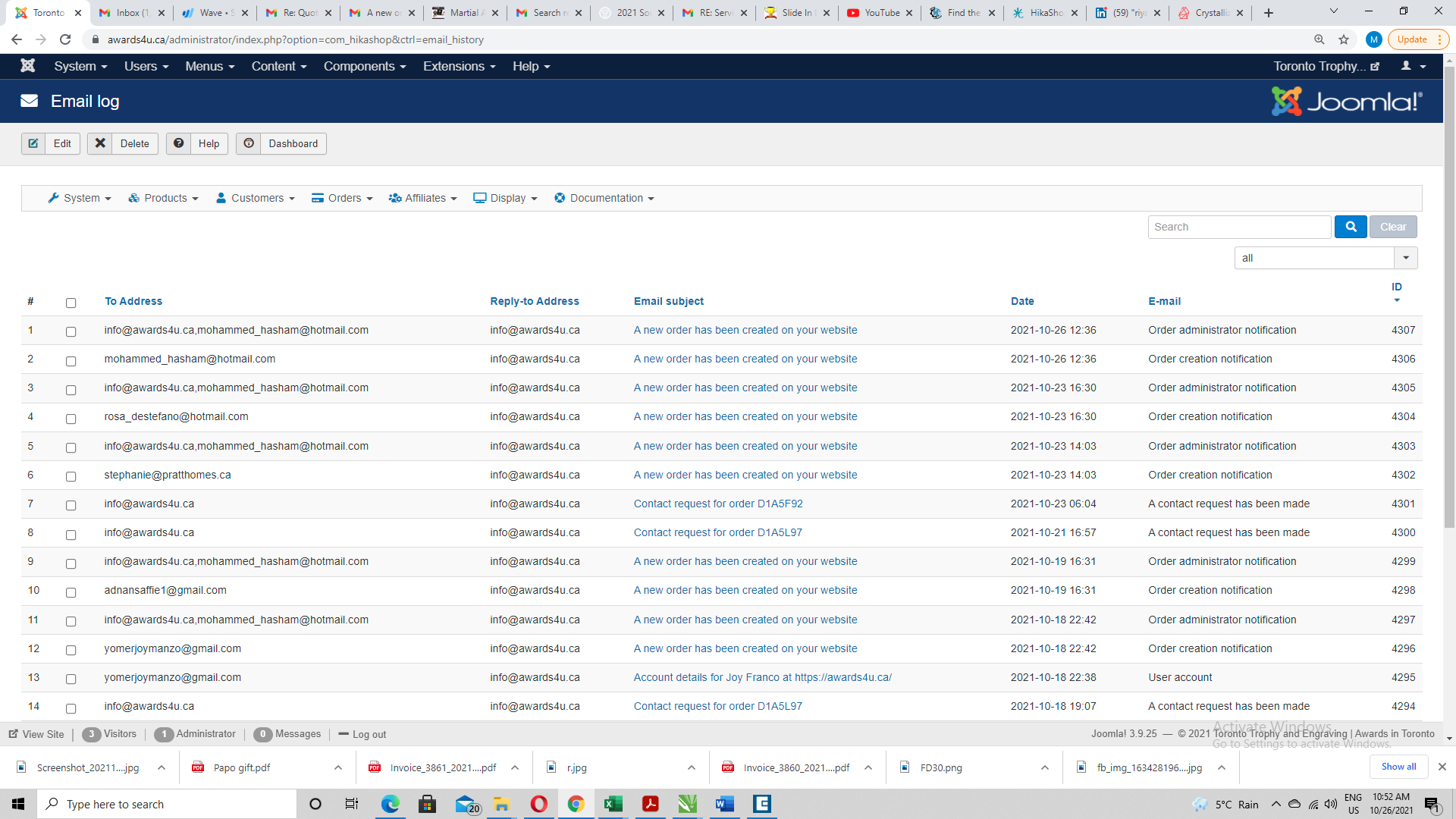Expand the 'all' email type filter dropdown
Image resolution: width=1456 pixels, height=819 pixels.
(x=1405, y=258)
